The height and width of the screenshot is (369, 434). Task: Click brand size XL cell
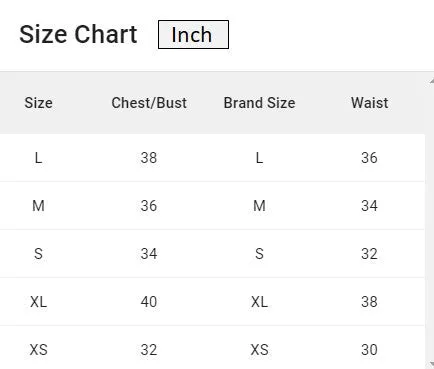(x=259, y=302)
